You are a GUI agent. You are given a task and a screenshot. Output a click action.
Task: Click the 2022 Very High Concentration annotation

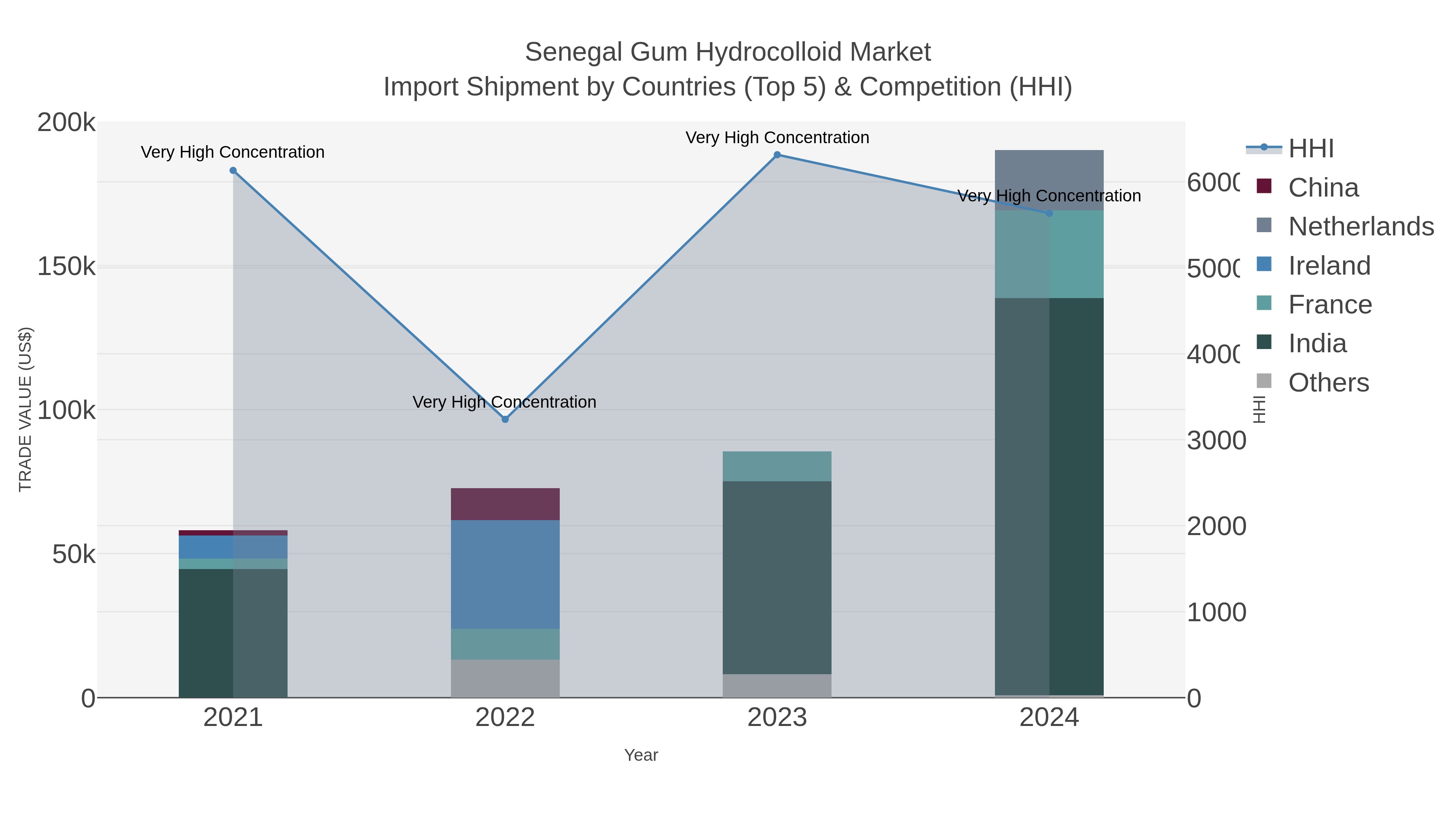(505, 402)
